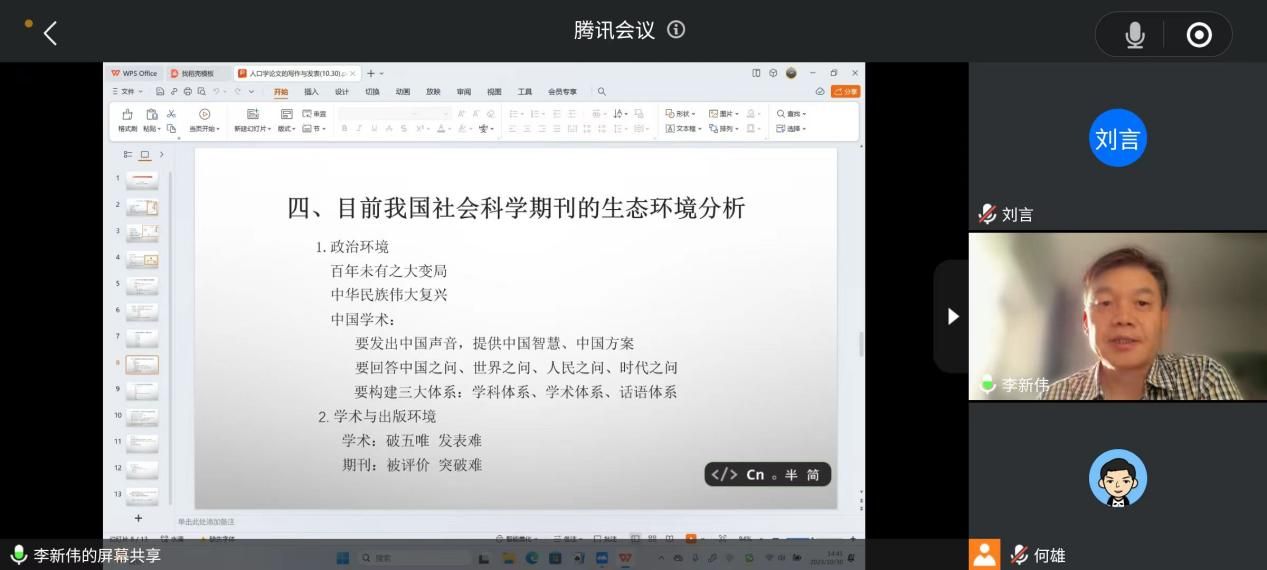The image size is (1267, 570).
Task: Toggle 半 half-width mode in input method bar
Action: pos(791,475)
